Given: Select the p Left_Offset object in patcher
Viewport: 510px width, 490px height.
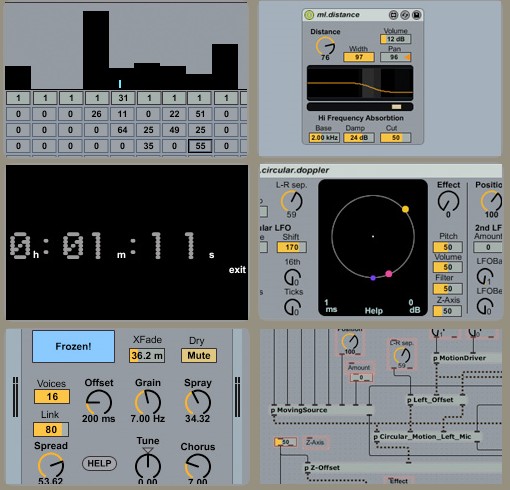Looking at the screenshot, I should coord(436,400).
